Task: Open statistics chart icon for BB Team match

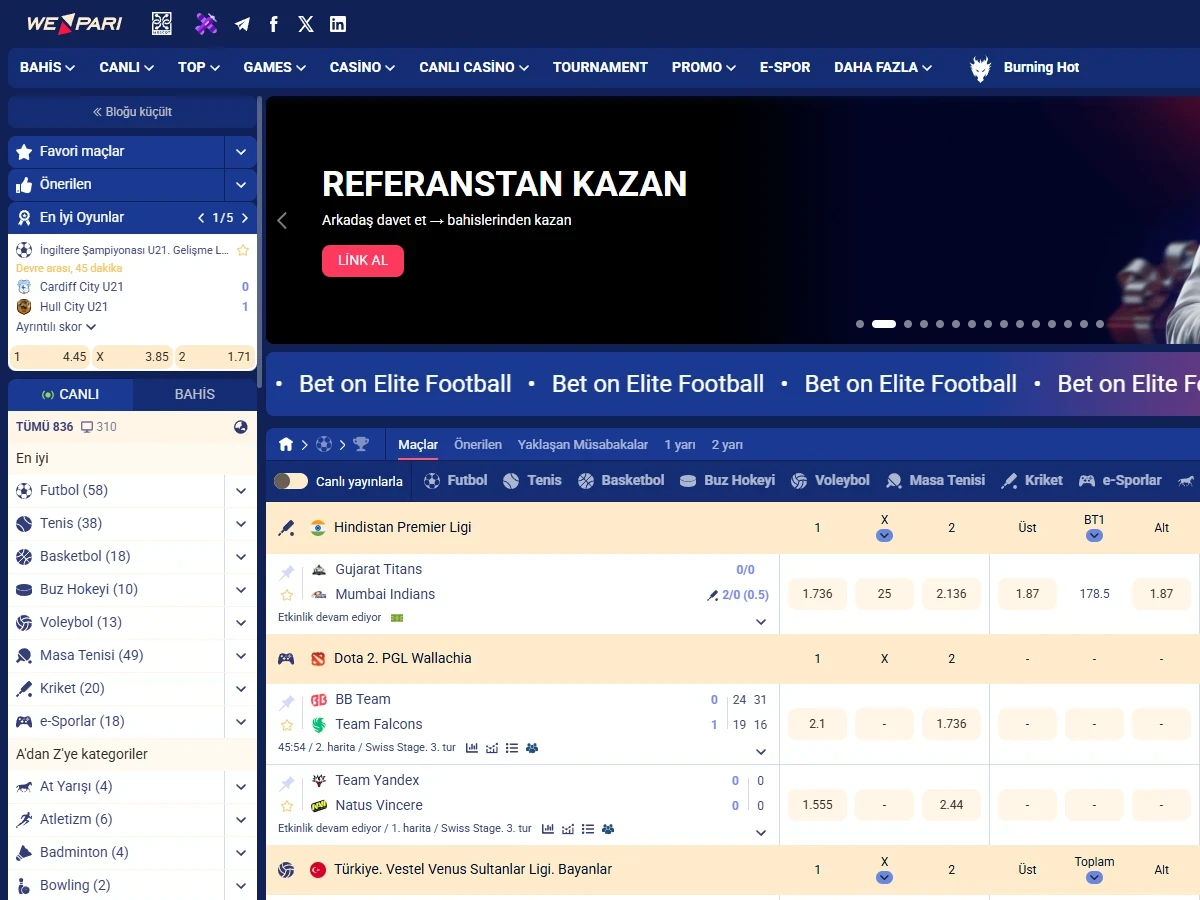Action: click(472, 747)
